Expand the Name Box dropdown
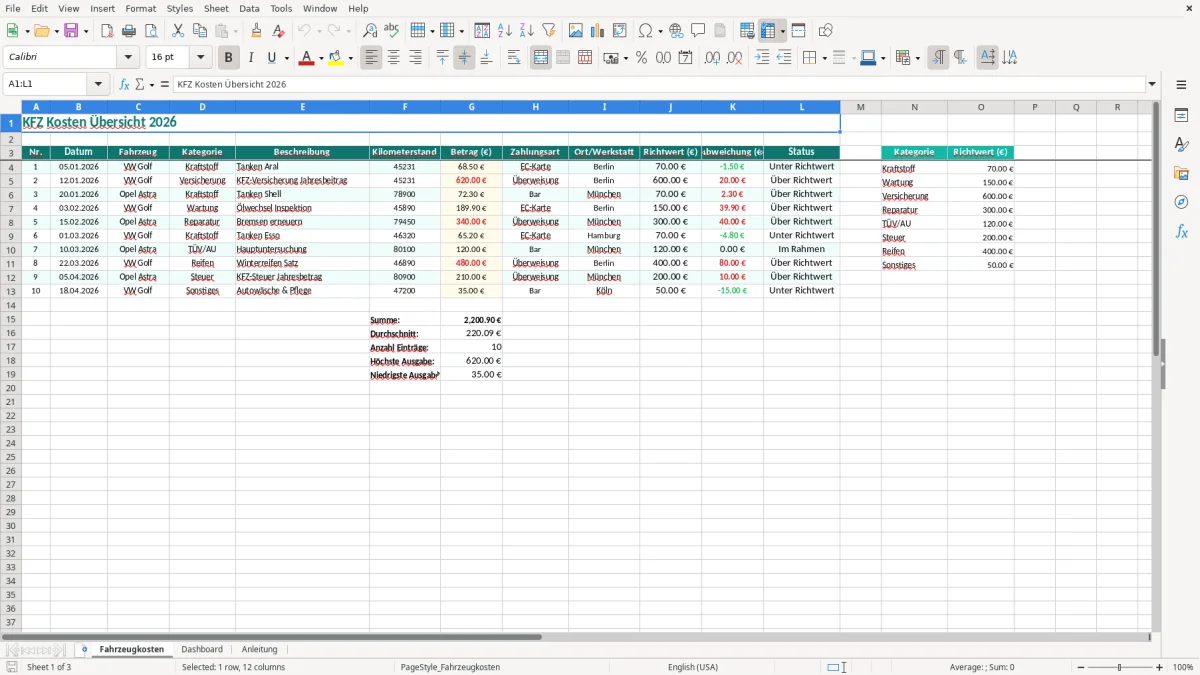 point(98,84)
